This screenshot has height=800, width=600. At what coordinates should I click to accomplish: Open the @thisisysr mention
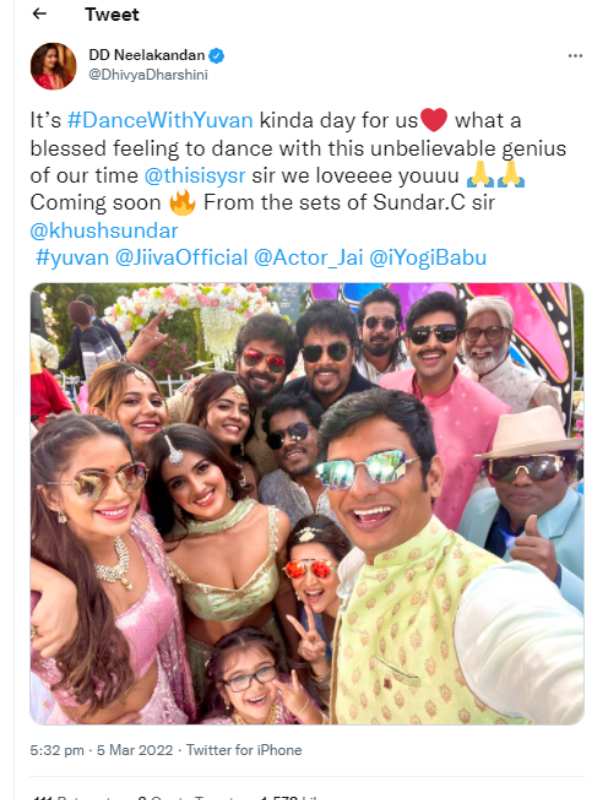coord(195,176)
